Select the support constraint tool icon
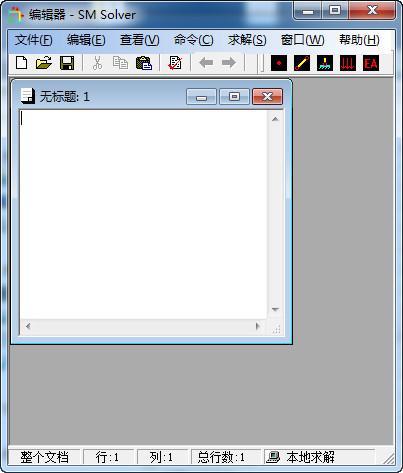 point(325,63)
